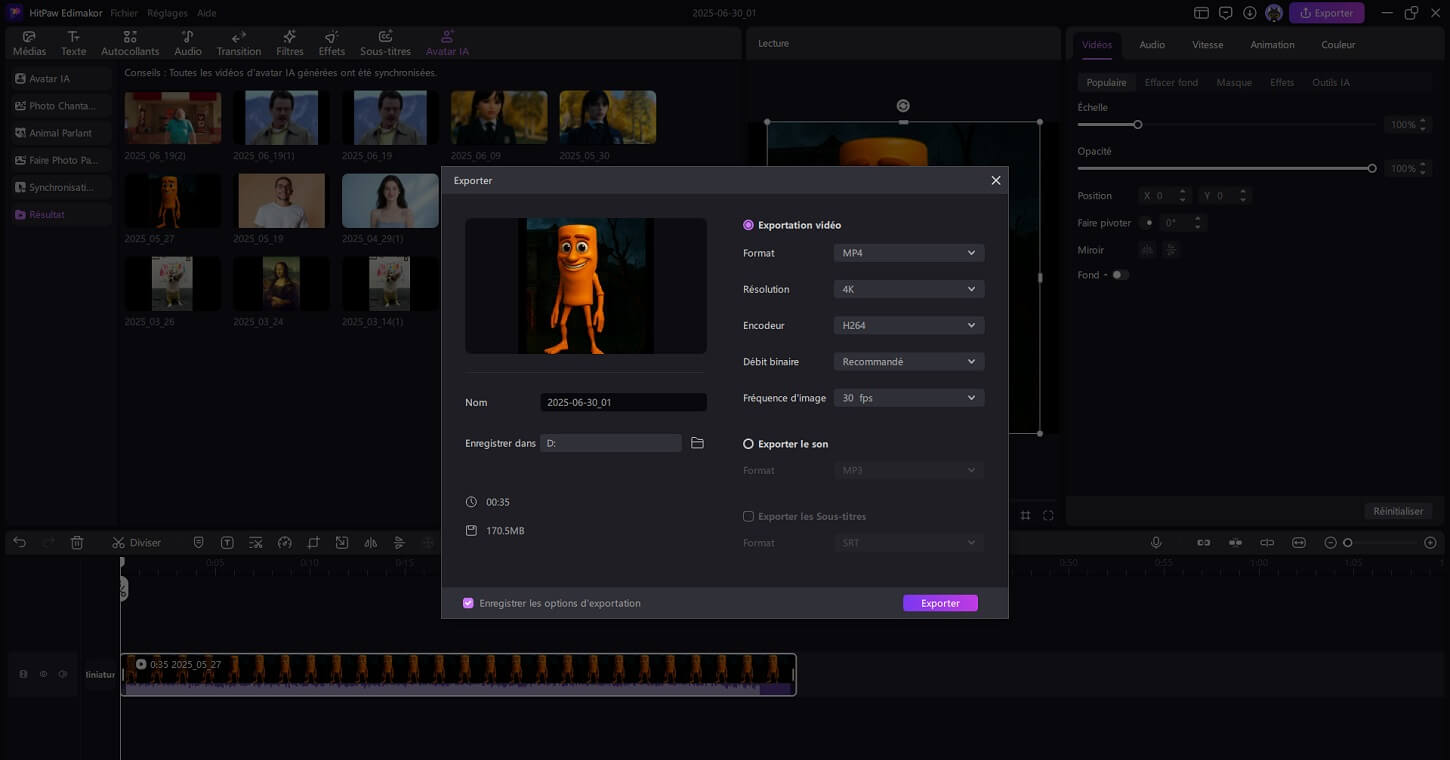Viewport: 1450px width, 760px height.
Task: Click the Échelle slider handle
Action: tap(1138, 125)
